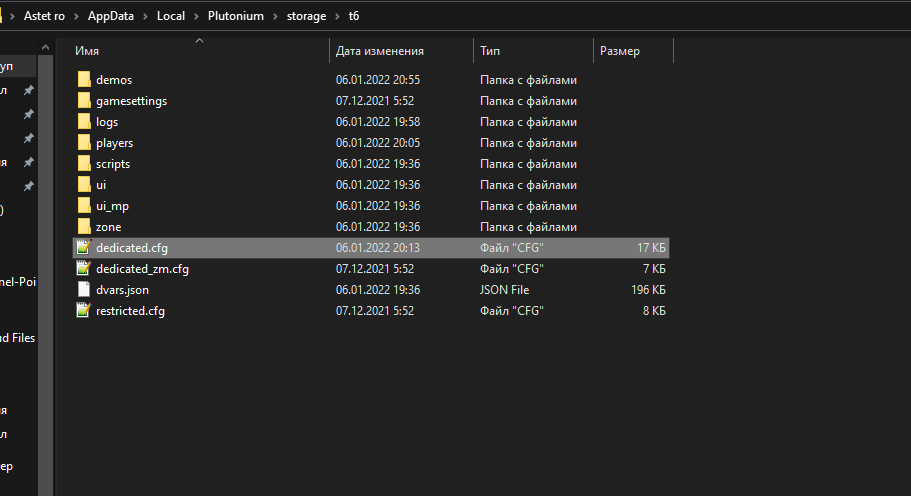This screenshot has width=911, height=496.
Task: Click the first pin icon in sidebar
Action: coord(29,90)
